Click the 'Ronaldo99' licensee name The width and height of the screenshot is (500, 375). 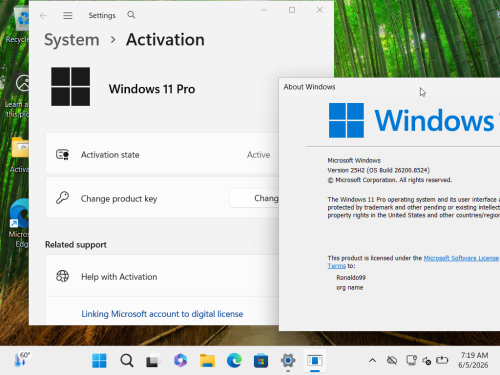point(351,277)
